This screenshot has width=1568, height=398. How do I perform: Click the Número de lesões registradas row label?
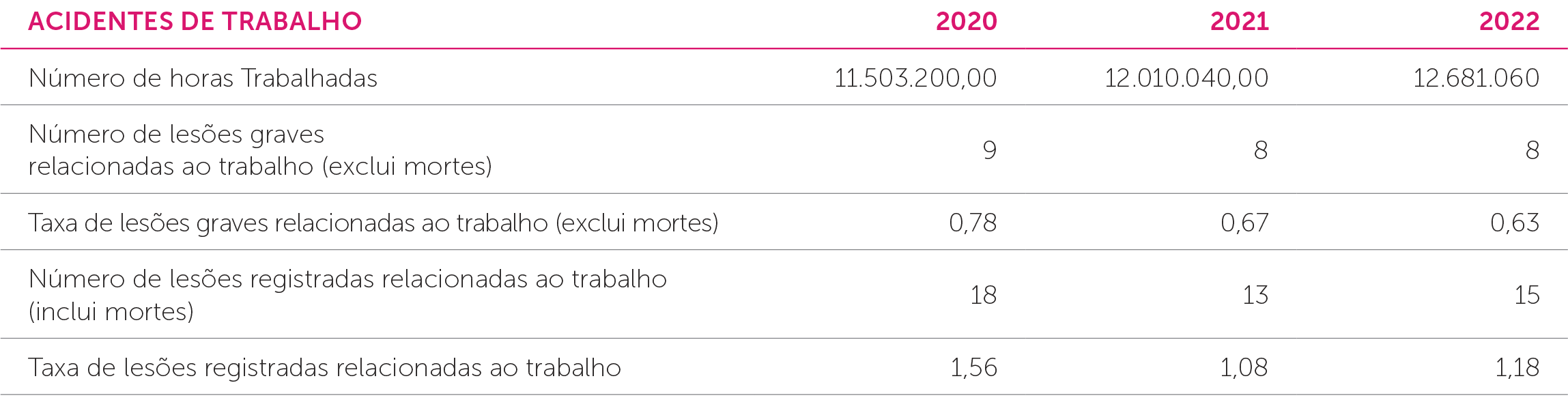347,295
